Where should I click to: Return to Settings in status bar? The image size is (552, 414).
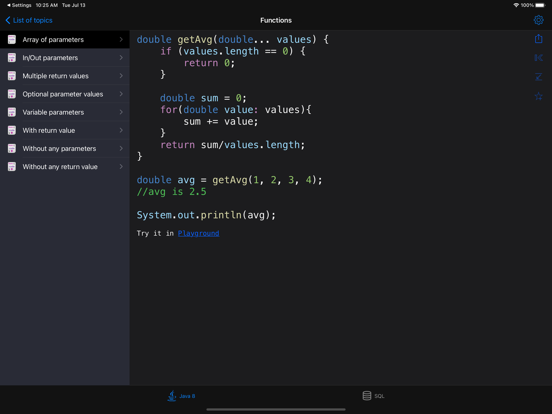pyautogui.click(x=19, y=5)
